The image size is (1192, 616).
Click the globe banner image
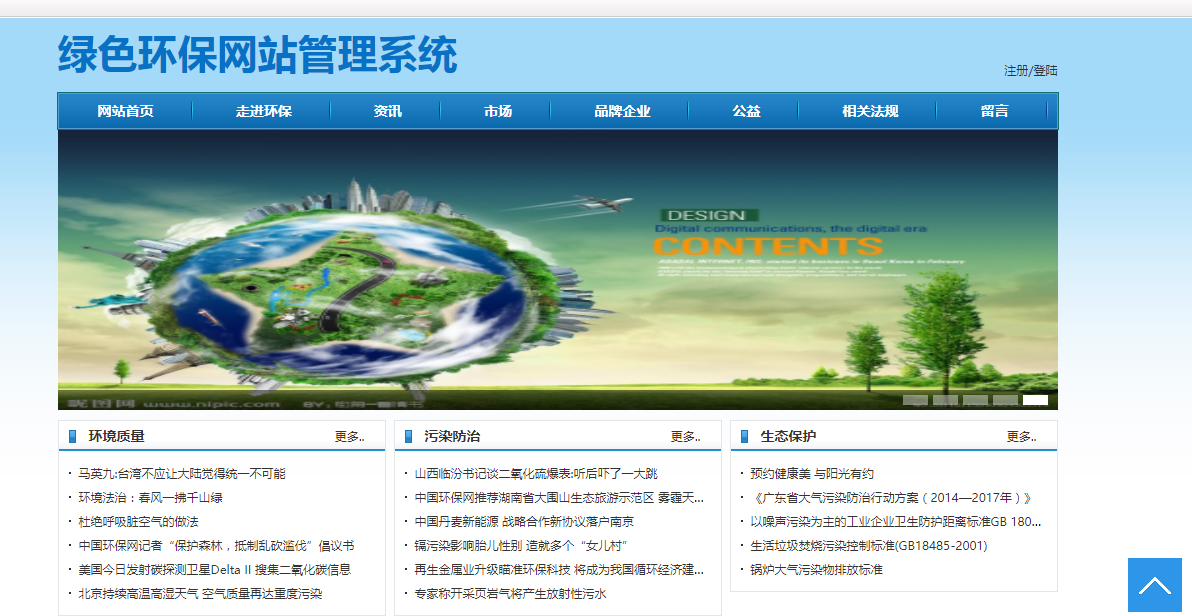(558, 270)
